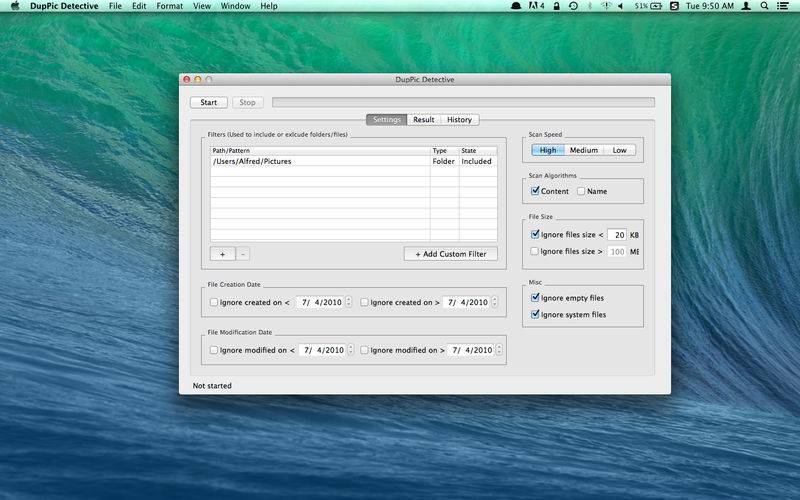800x500 pixels.
Task: Click stepper for Ignore created on < date
Action: pyautogui.click(x=348, y=302)
